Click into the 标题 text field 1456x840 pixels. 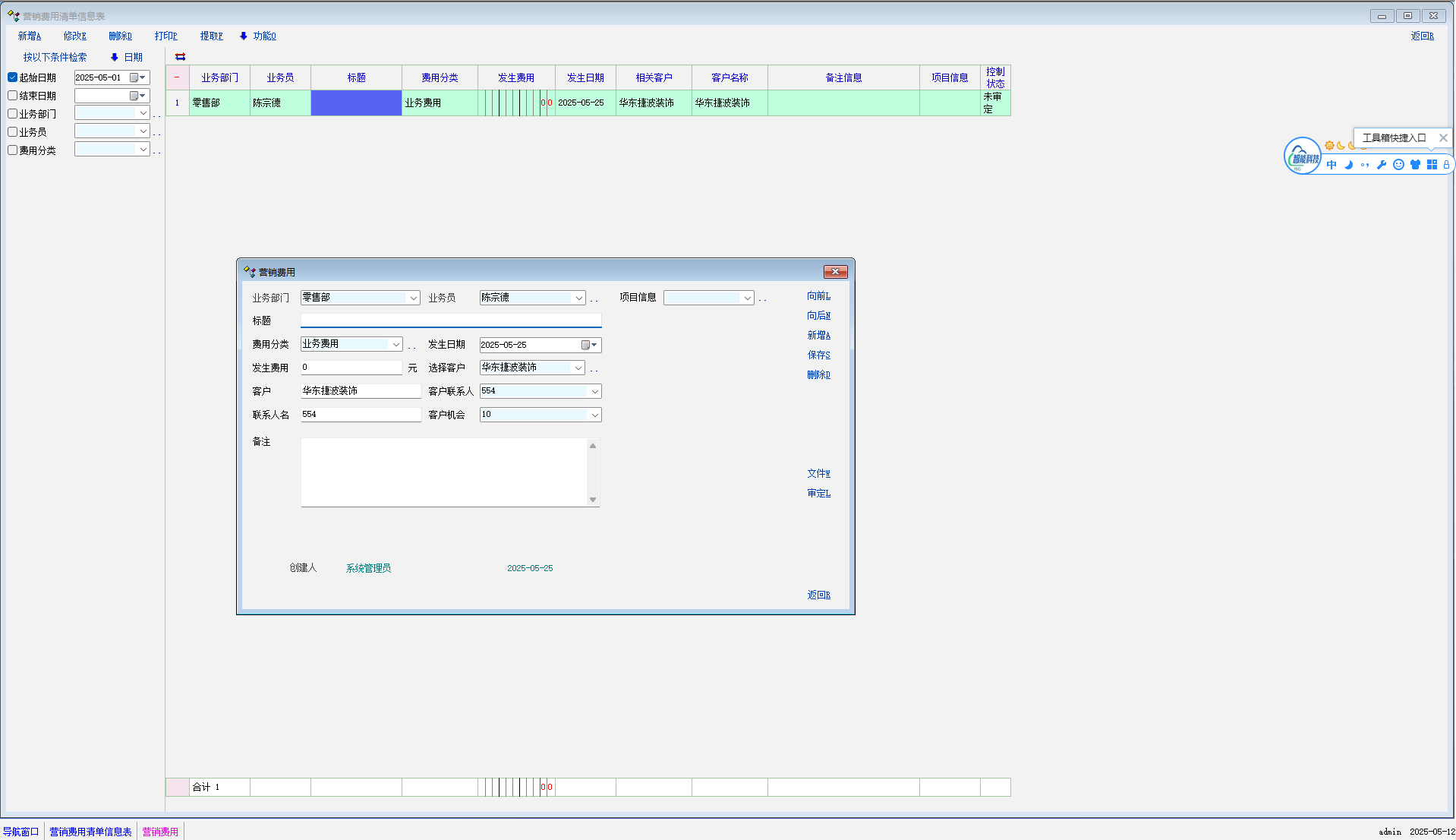[451, 321]
